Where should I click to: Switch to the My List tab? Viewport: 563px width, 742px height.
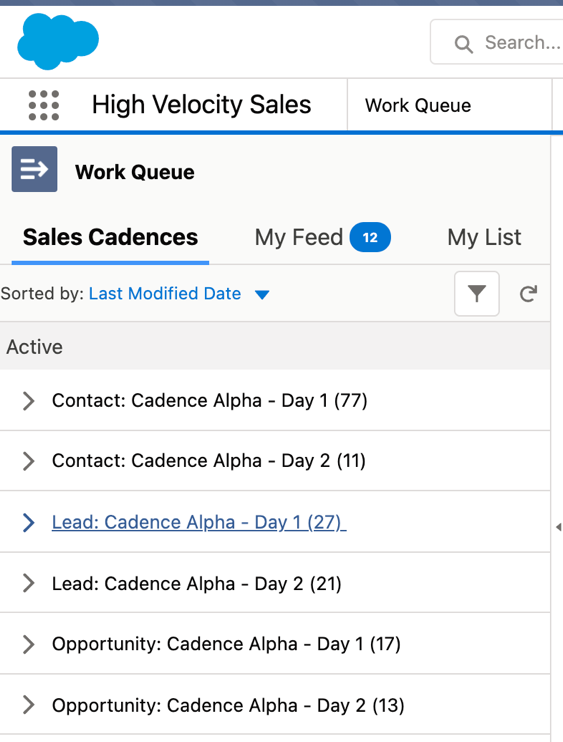point(484,237)
